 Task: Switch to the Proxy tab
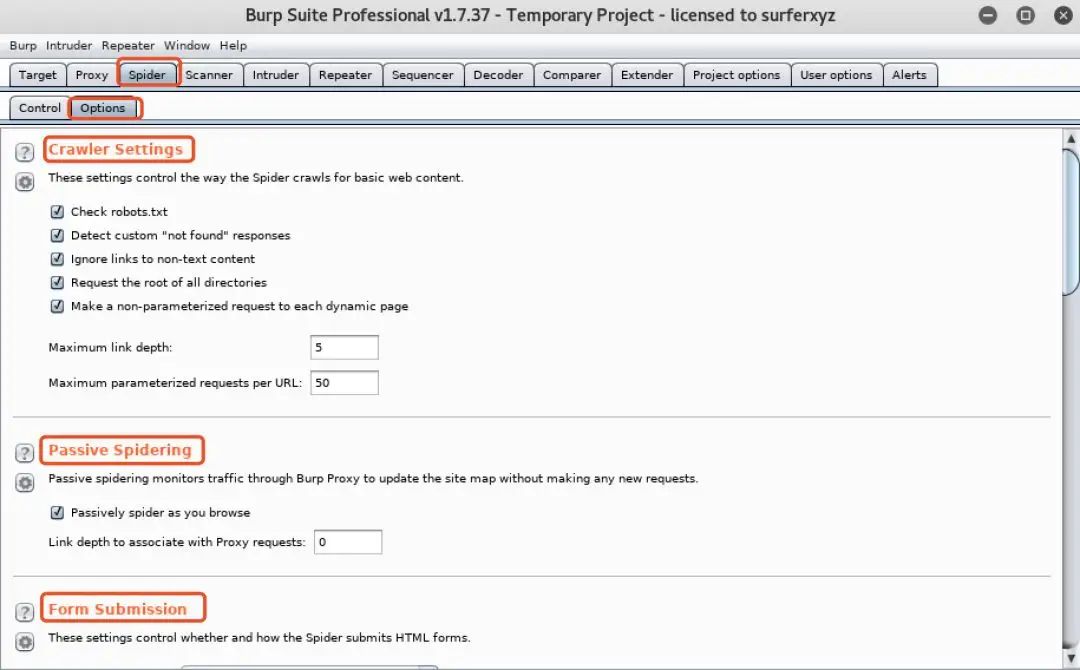coord(92,75)
